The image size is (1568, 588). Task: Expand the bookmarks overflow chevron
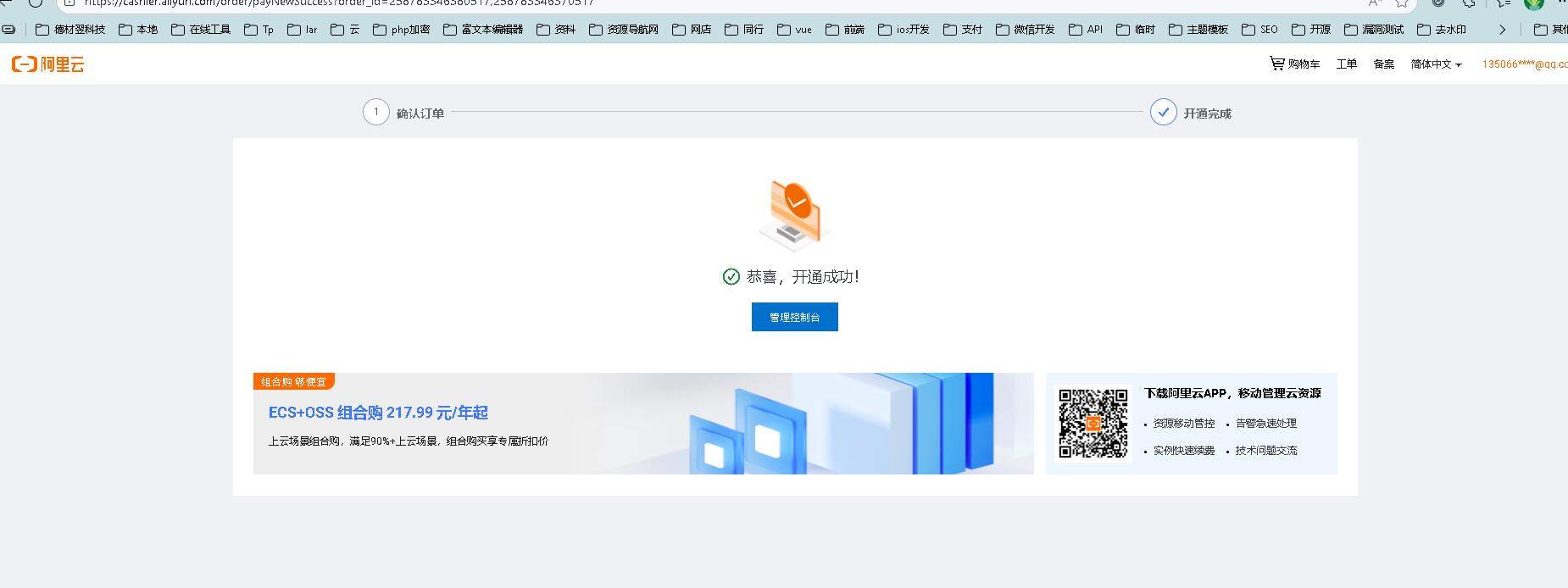(x=1502, y=30)
